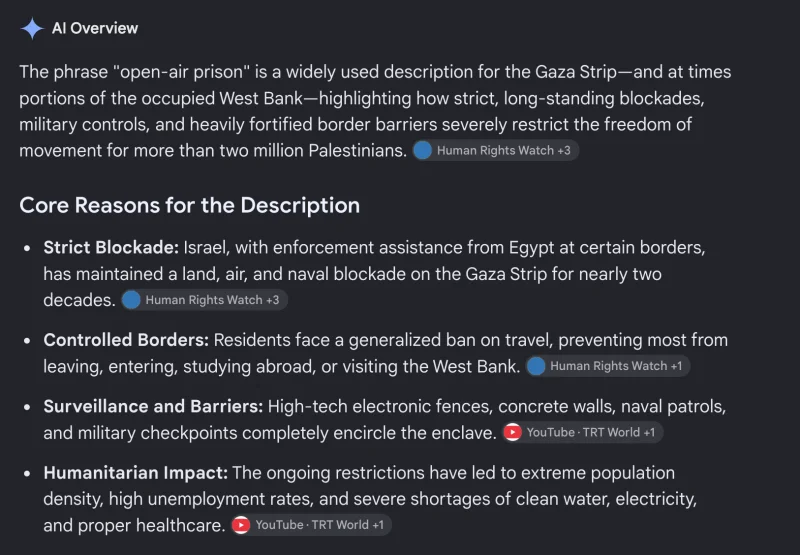This screenshot has height=555, width=800.
Task: Open the Human Rights Watch +1 source chip
Action: click(608, 366)
